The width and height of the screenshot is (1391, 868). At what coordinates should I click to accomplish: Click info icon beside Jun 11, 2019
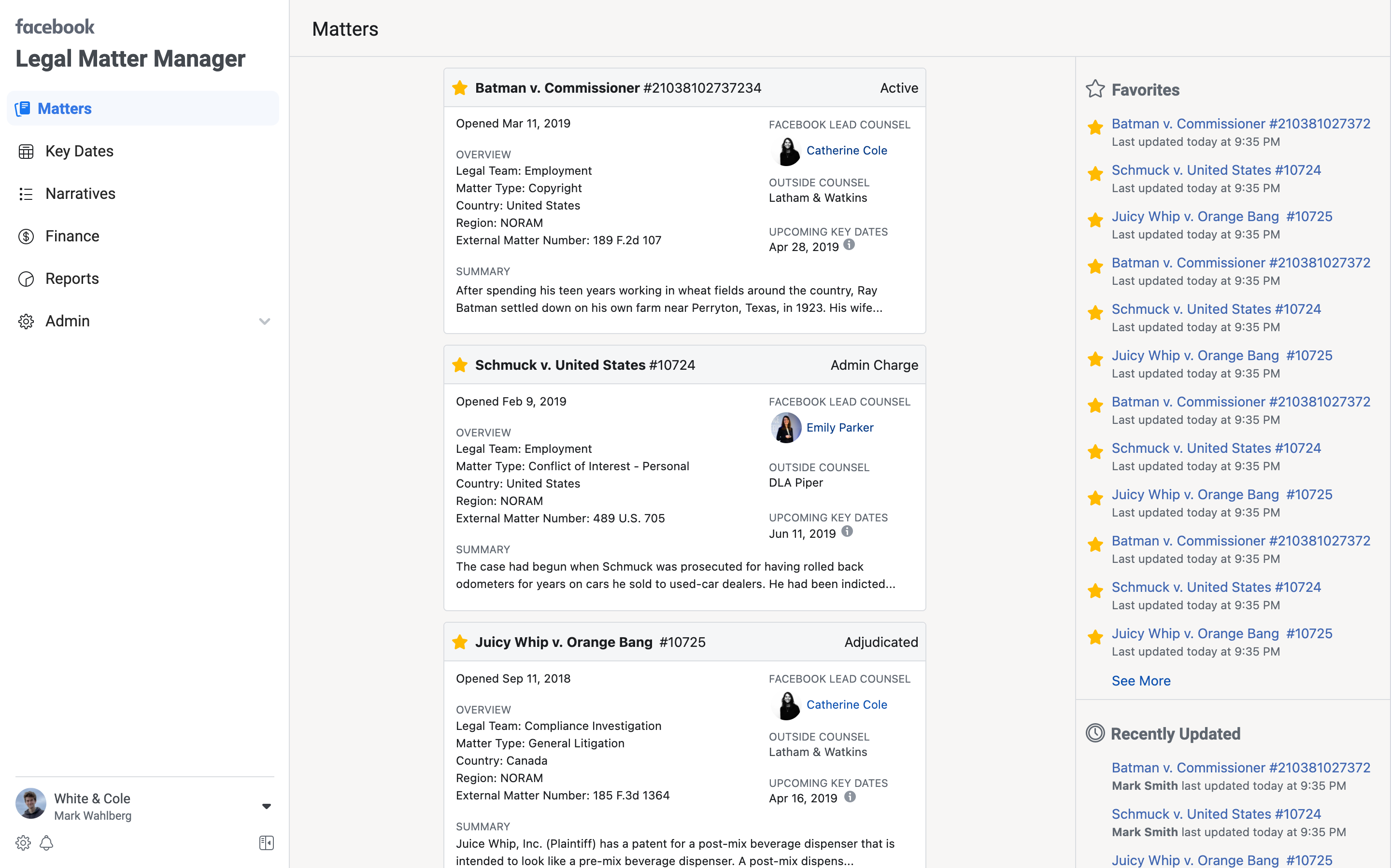(847, 532)
